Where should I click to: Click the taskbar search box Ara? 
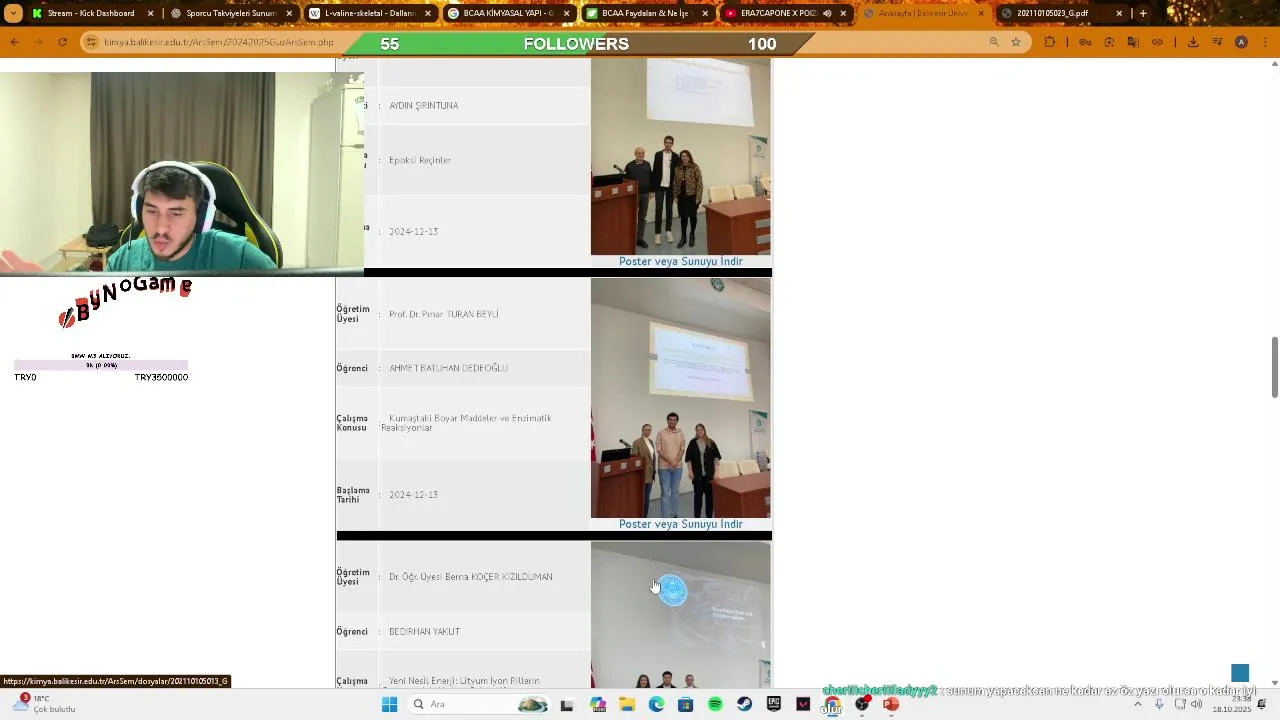tap(480, 704)
